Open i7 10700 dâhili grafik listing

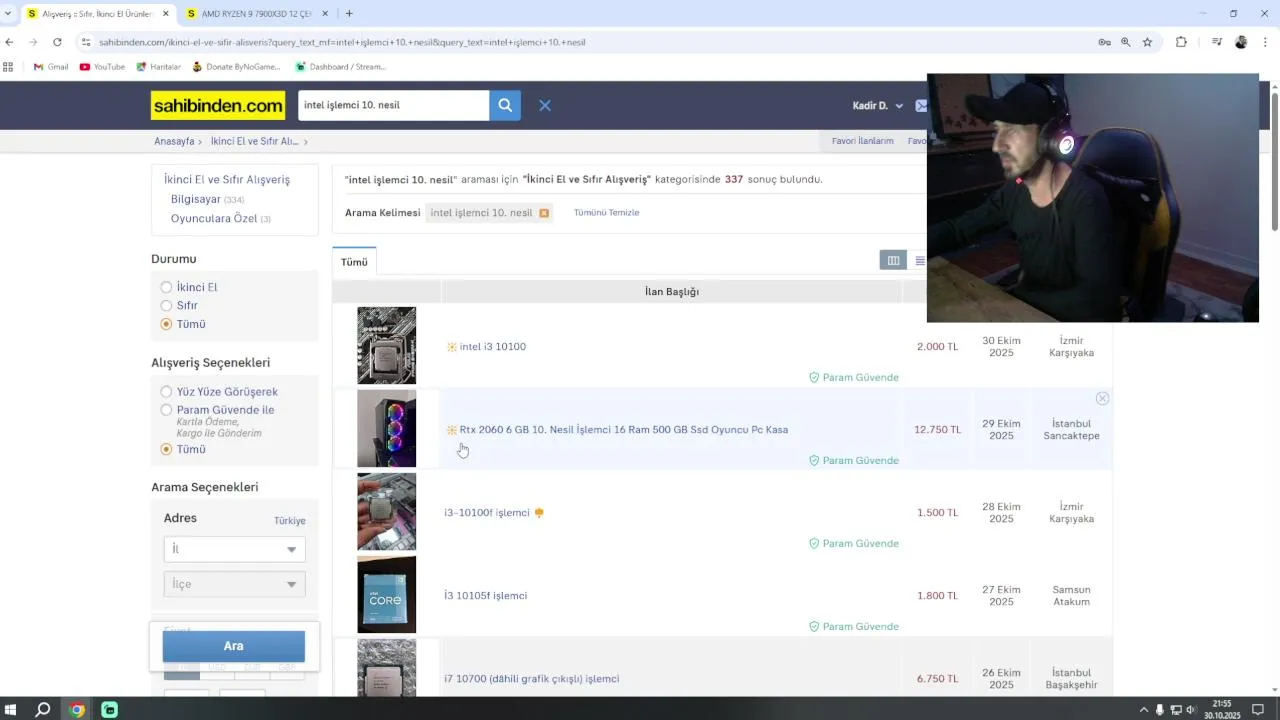[x=532, y=679]
